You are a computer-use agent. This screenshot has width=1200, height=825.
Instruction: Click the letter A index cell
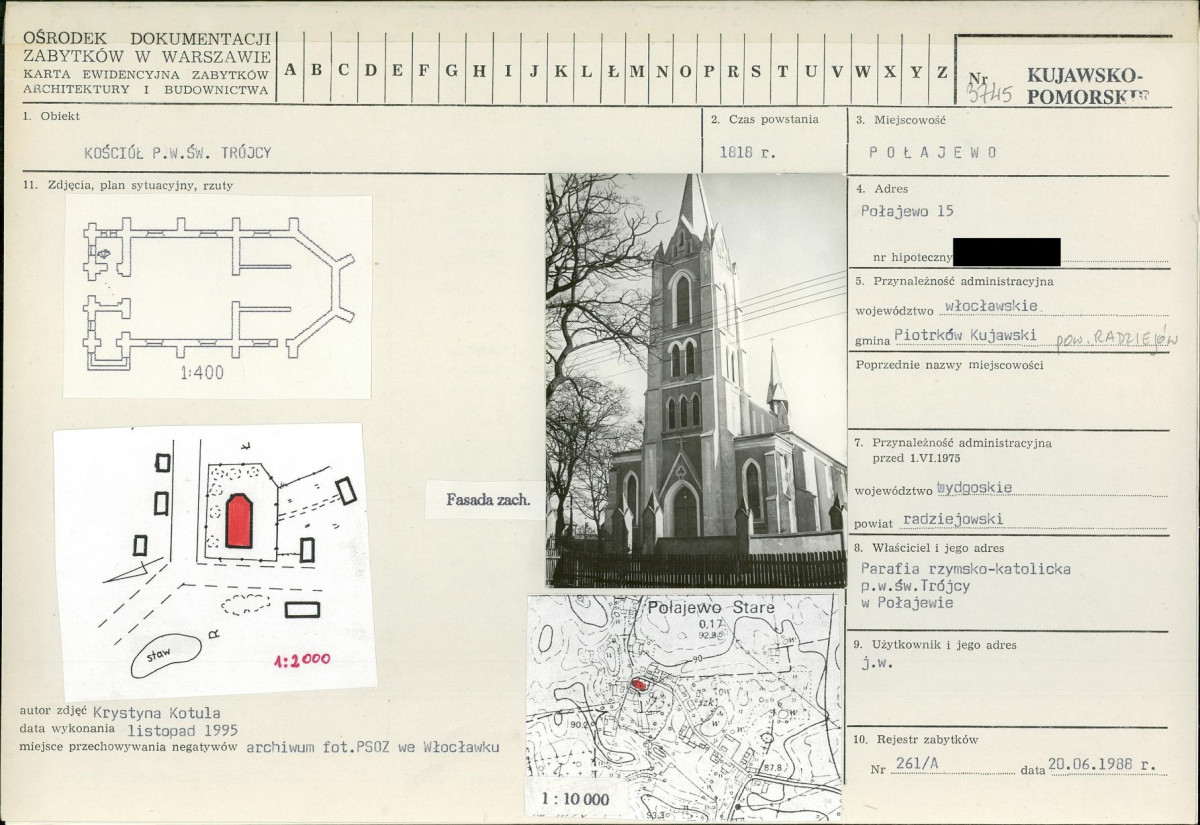pyautogui.click(x=290, y=70)
